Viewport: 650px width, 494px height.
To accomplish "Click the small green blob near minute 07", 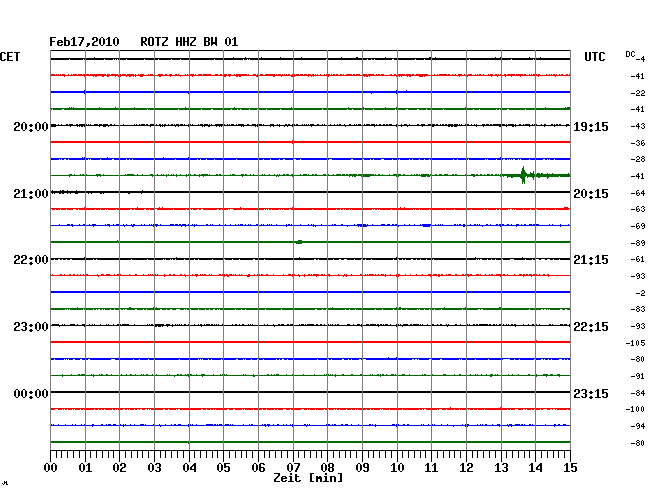I will click(299, 242).
